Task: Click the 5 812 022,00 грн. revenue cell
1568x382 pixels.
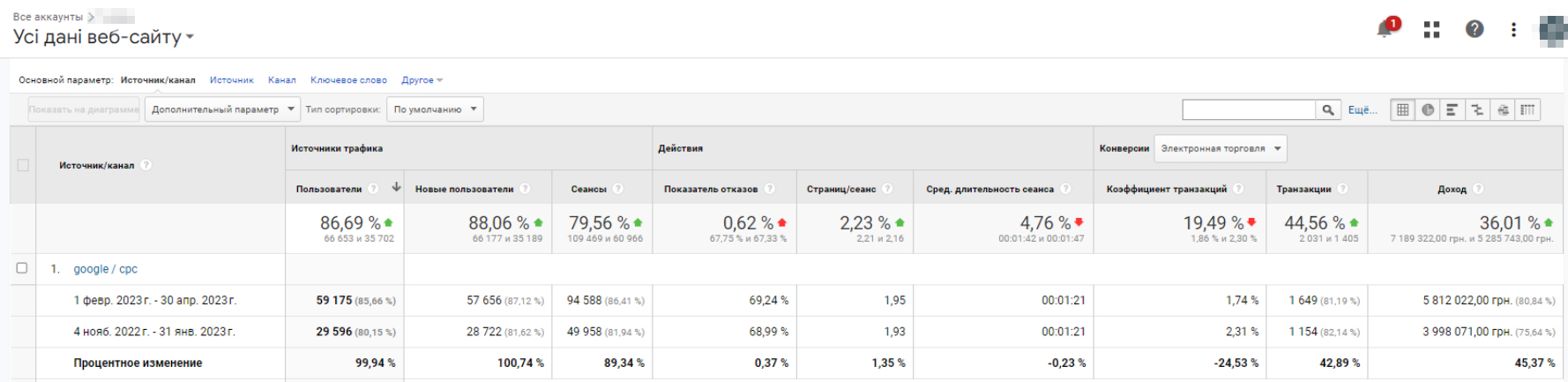Action: [1467, 301]
